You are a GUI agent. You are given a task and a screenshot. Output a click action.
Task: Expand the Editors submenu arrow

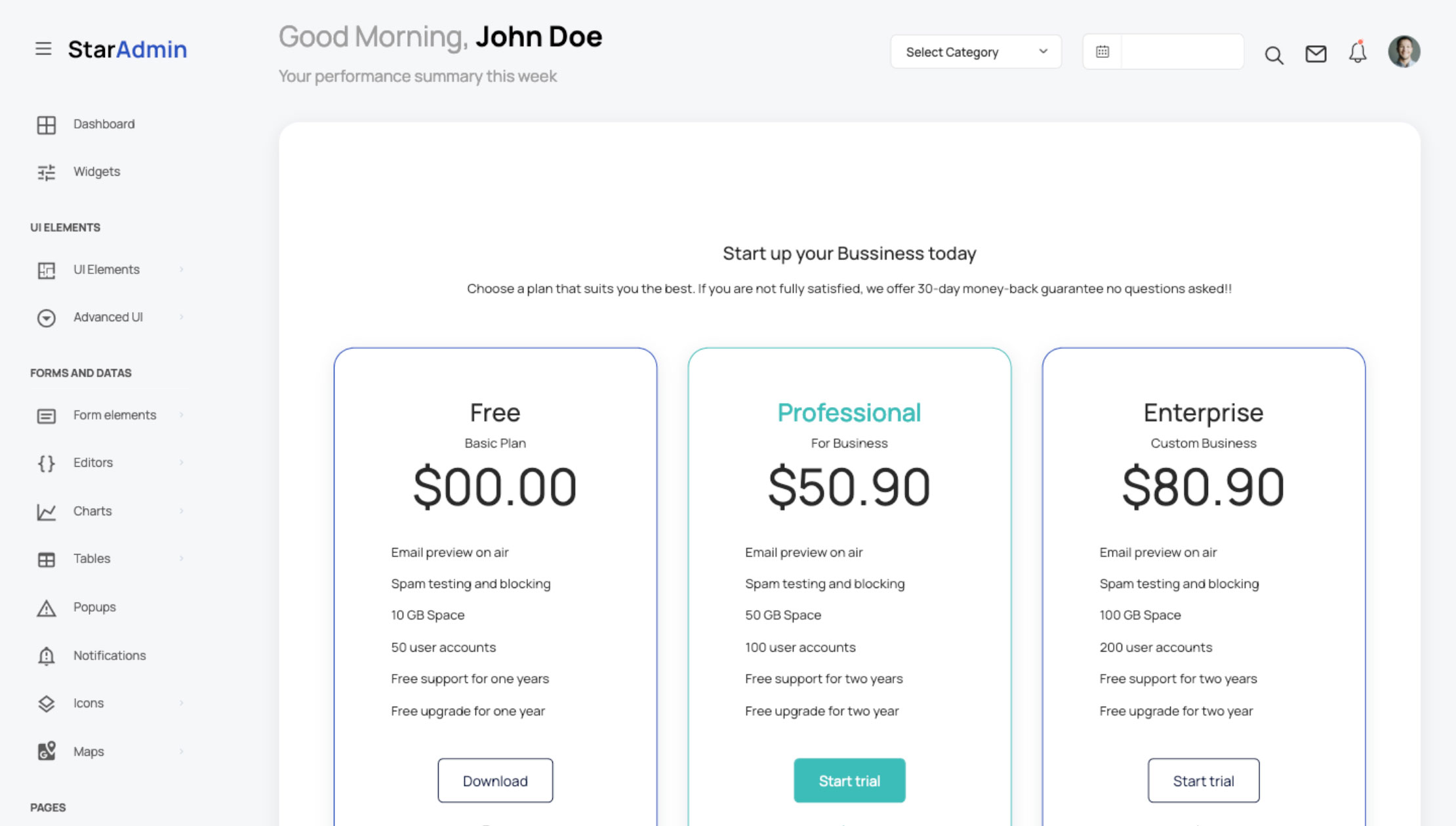[x=182, y=463]
